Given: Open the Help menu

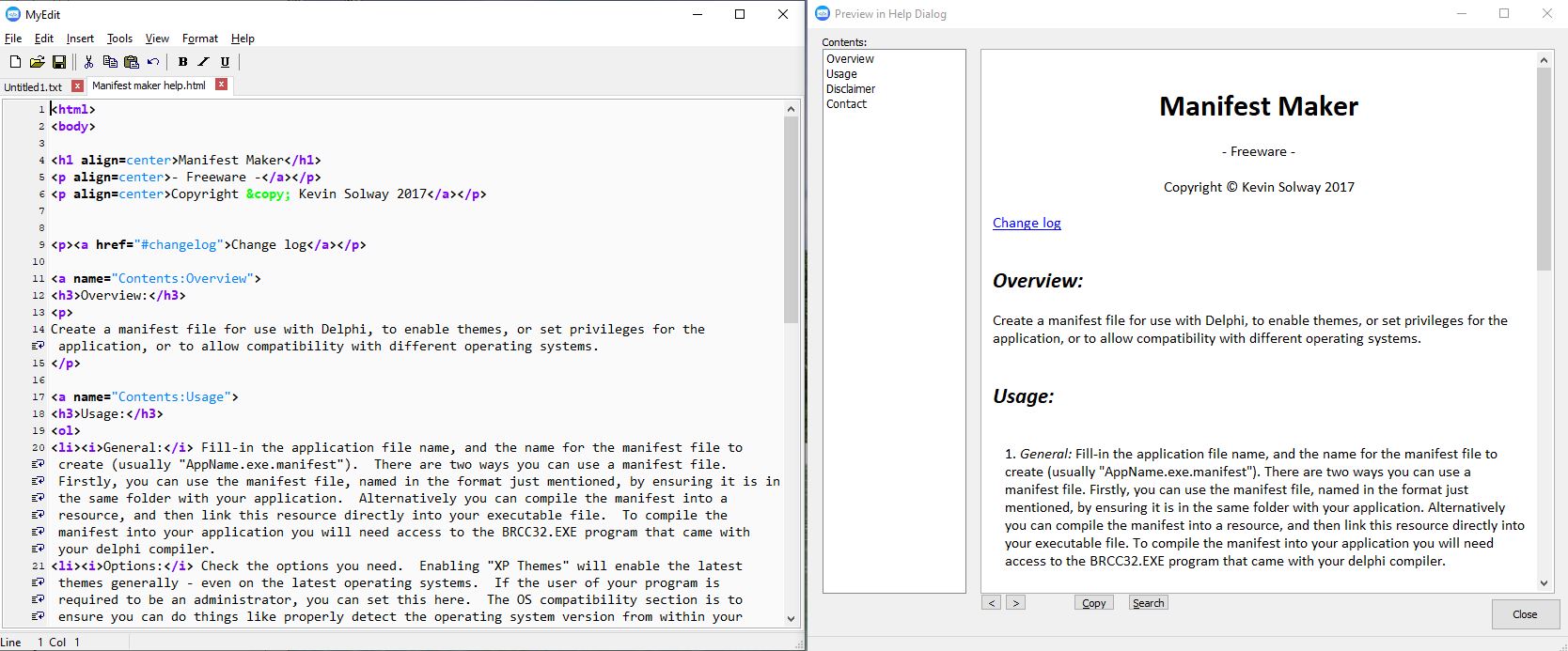Looking at the screenshot, I should click(243, 39).
